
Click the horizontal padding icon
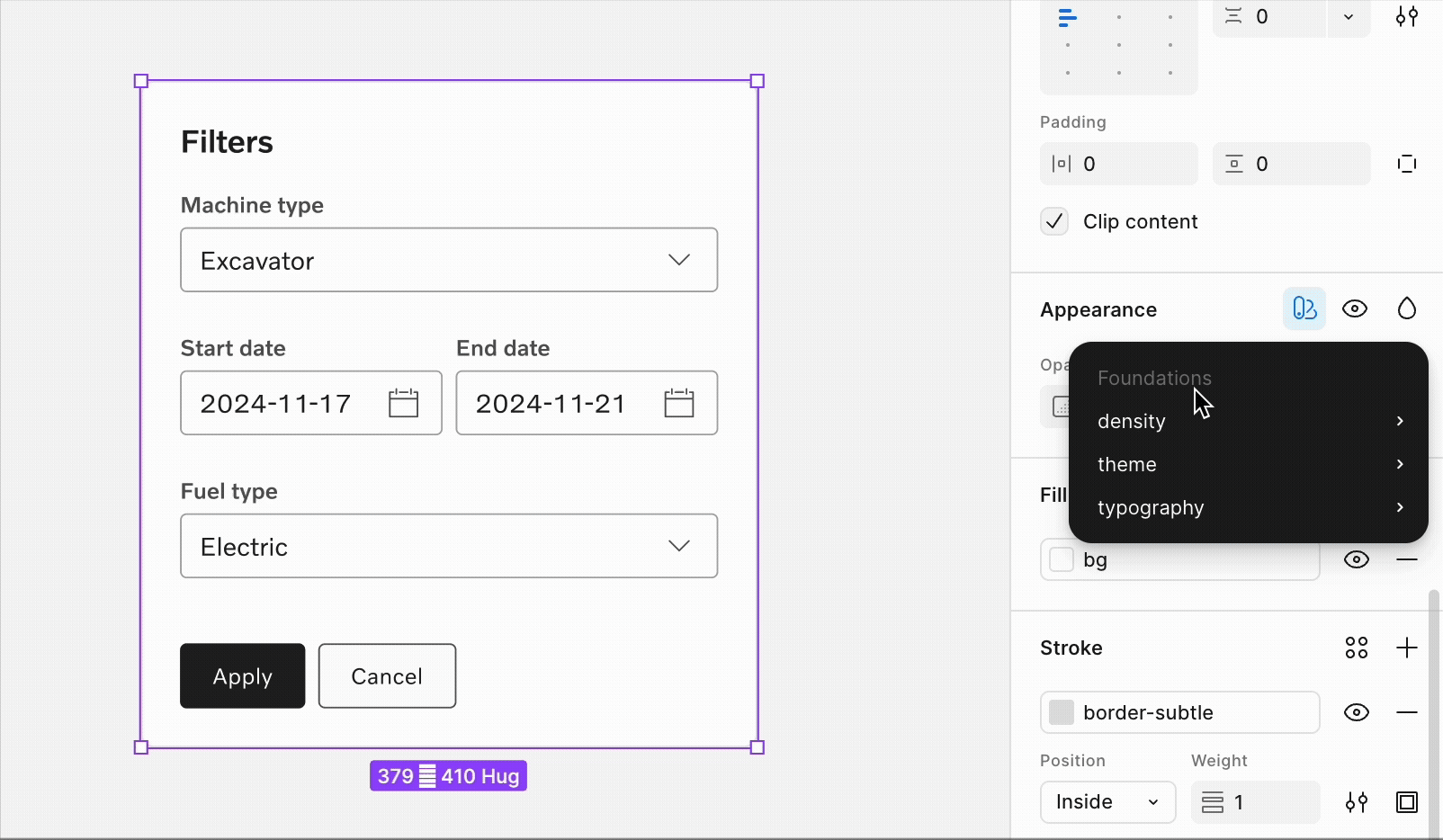pyautogui.click(x=1062, y=164)
